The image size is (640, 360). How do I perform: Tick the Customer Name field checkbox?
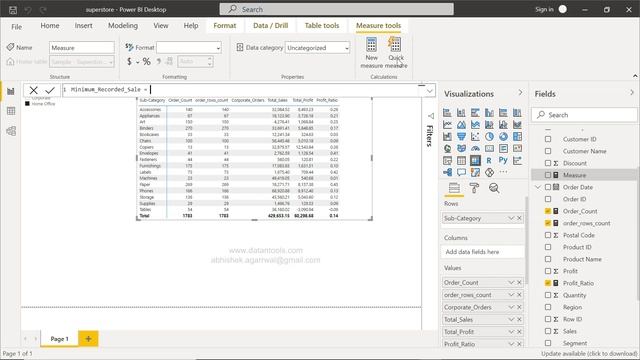[548, 151]
